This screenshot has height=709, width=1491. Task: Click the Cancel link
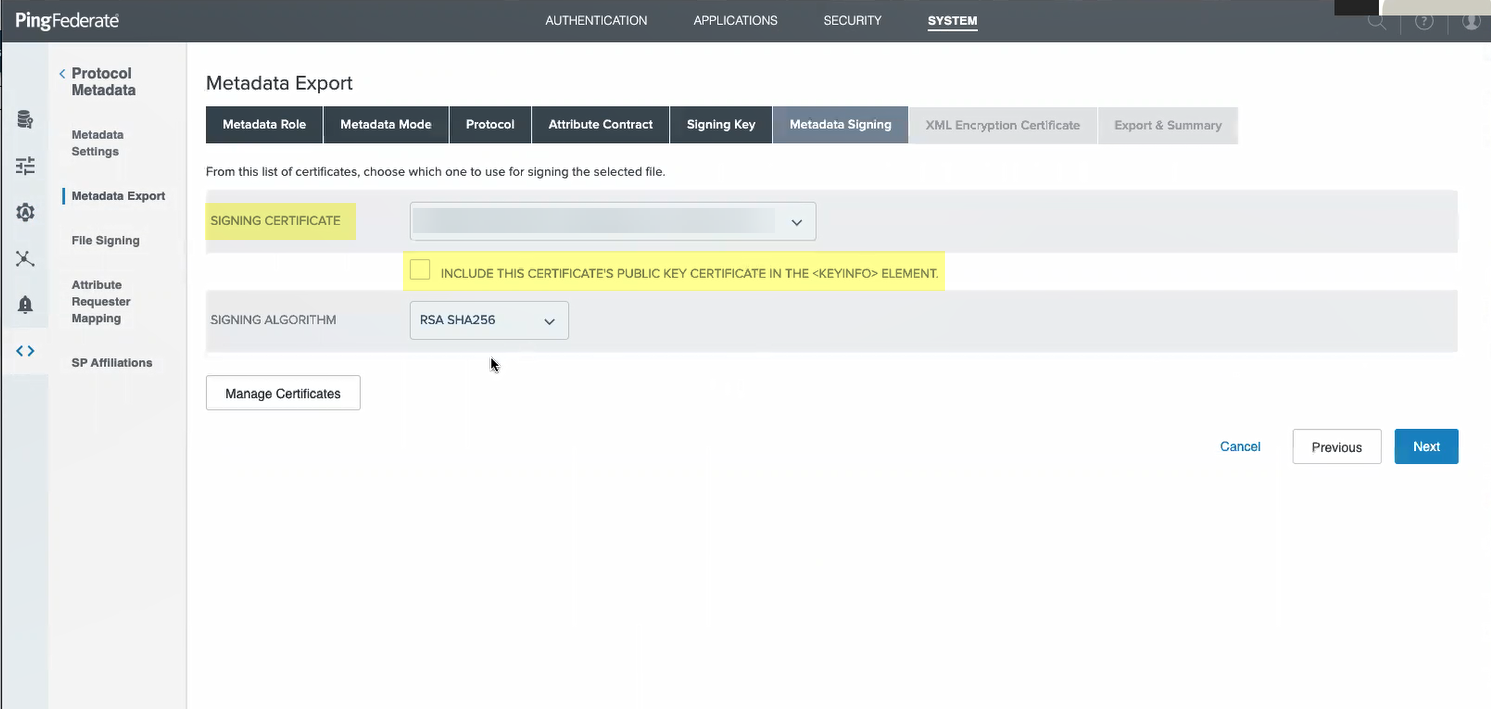click(x=1240, y=447)
